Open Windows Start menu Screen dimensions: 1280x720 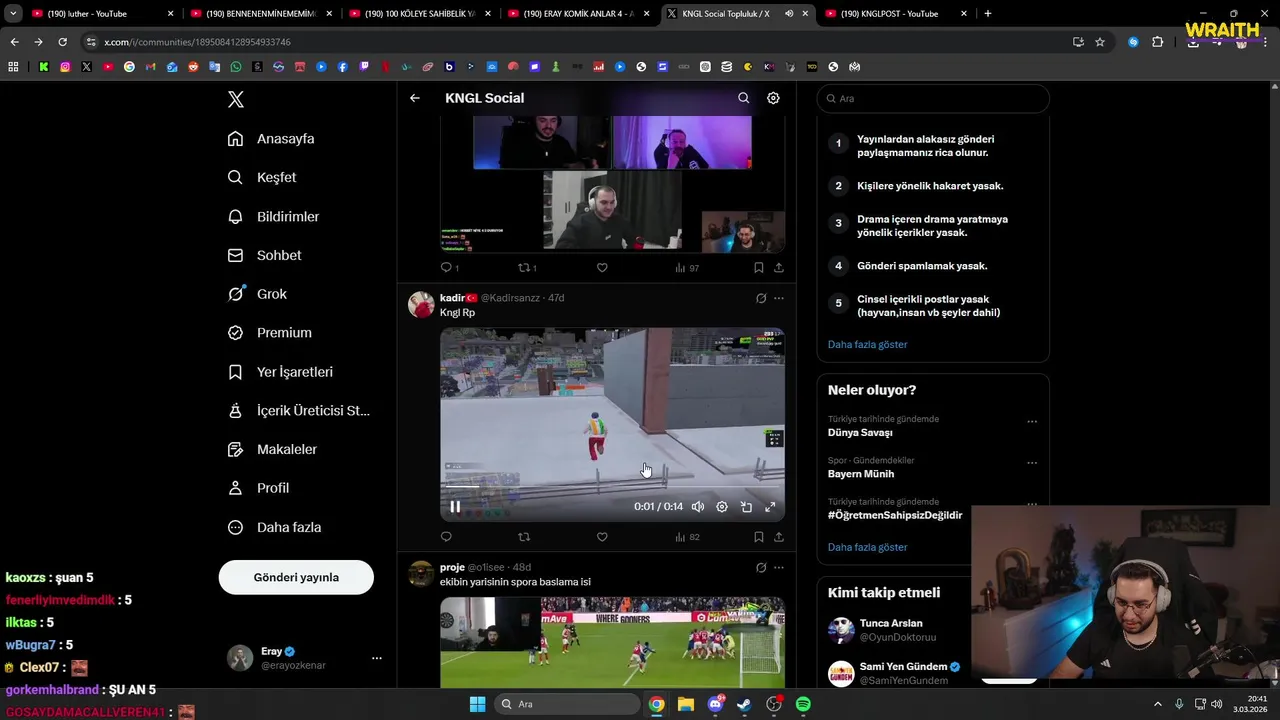477,704
